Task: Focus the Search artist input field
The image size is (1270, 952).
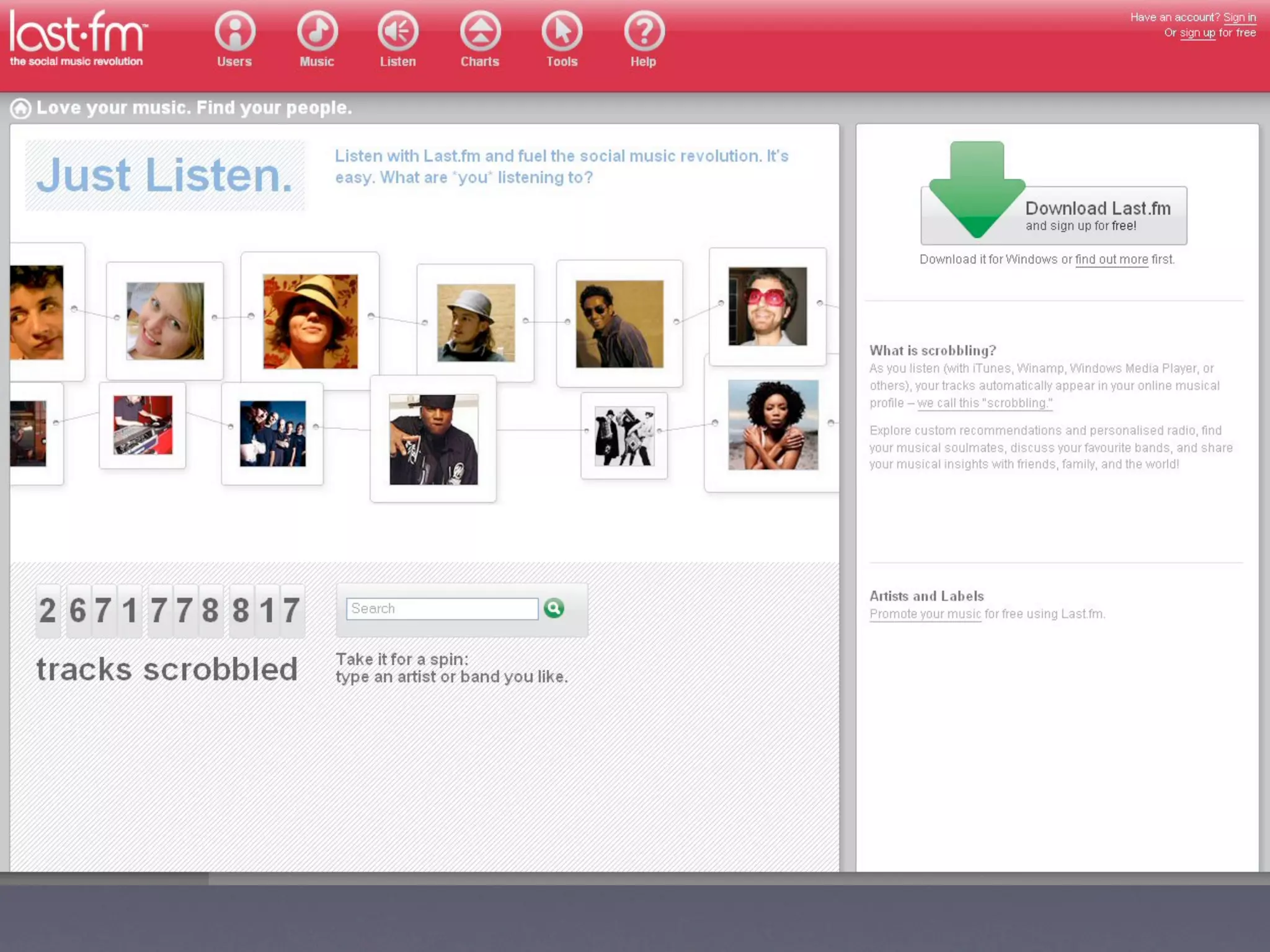Action: tap(442, 609)
